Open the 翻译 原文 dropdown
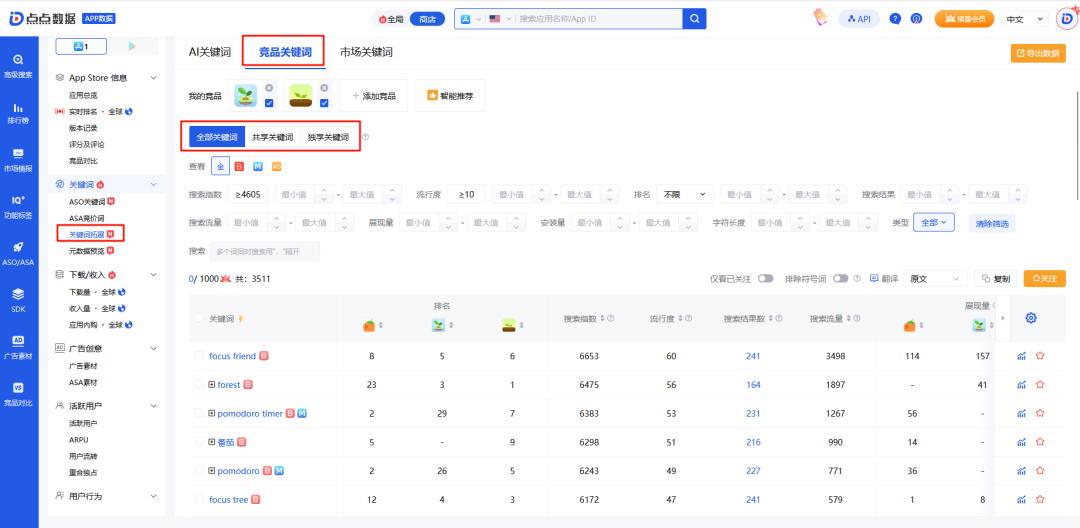Viewport: 1080px width, 528px height. click(x=935, y=279)
